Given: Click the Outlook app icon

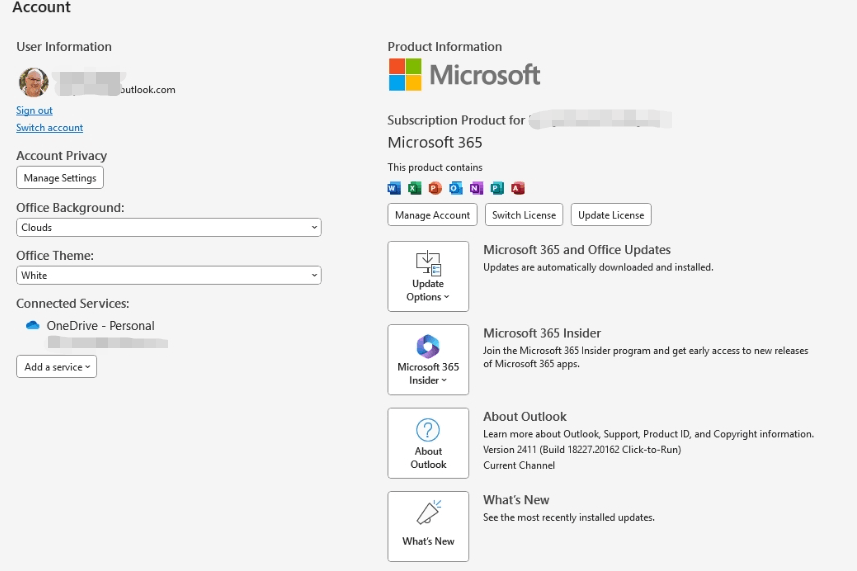Looking at the screenshot, I should (x=456, y=189).
